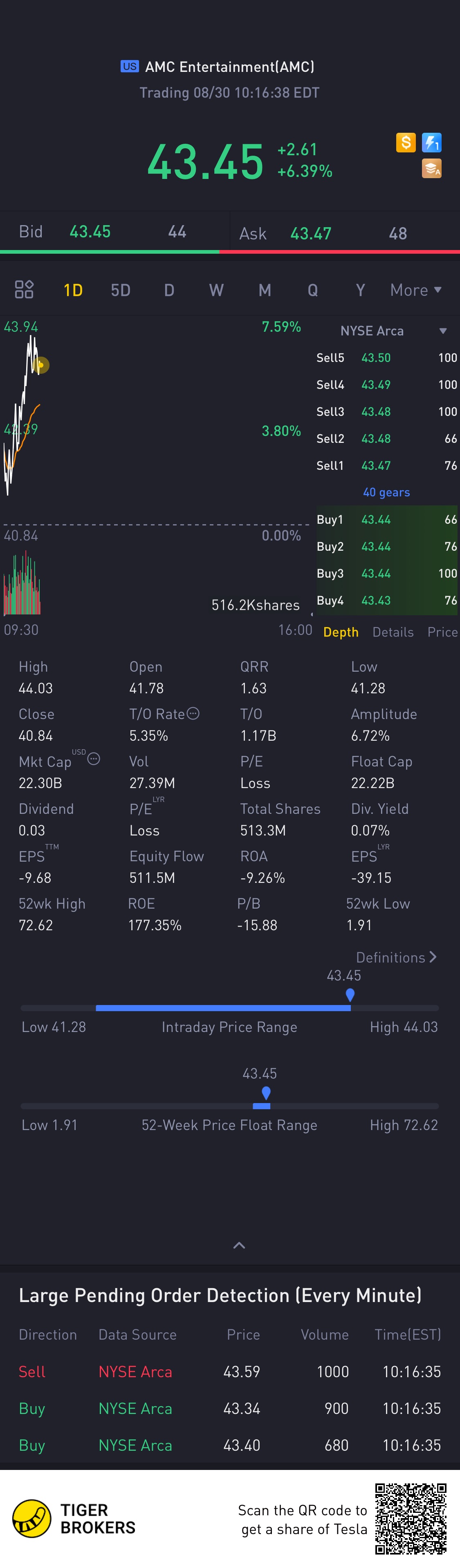Tap the Buy3 order row
This screenshot has height=1568, width=460.
386,573
